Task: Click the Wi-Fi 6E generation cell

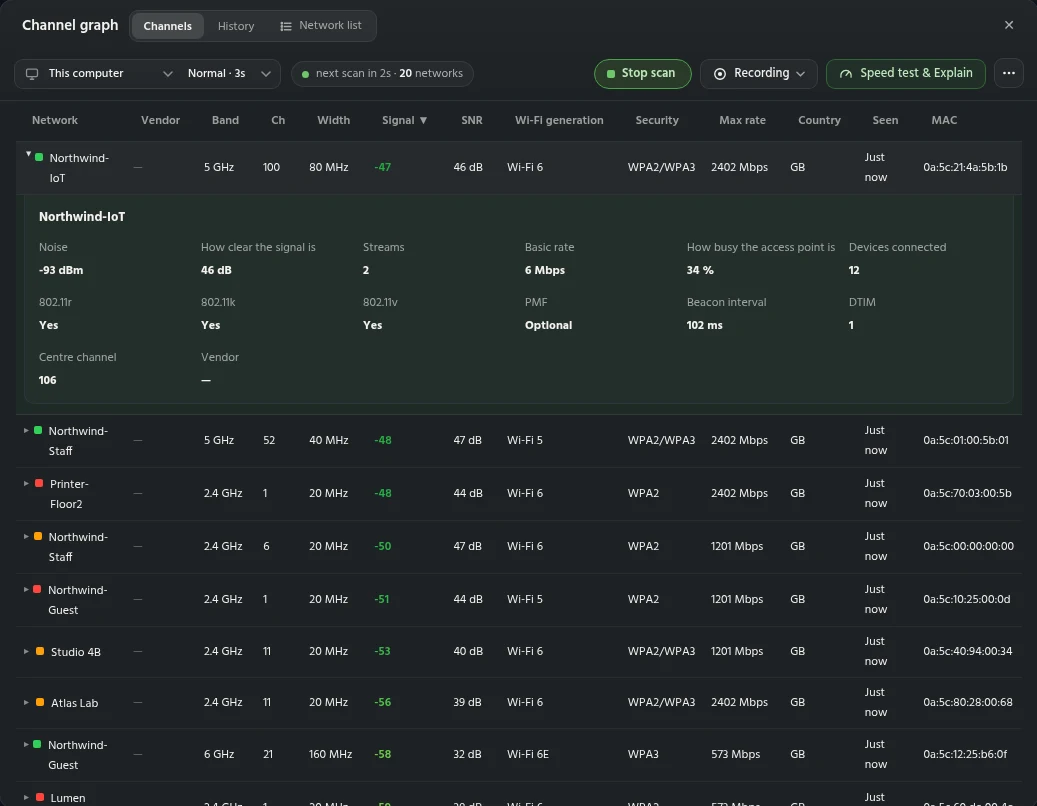Action: tap(528, 754)
